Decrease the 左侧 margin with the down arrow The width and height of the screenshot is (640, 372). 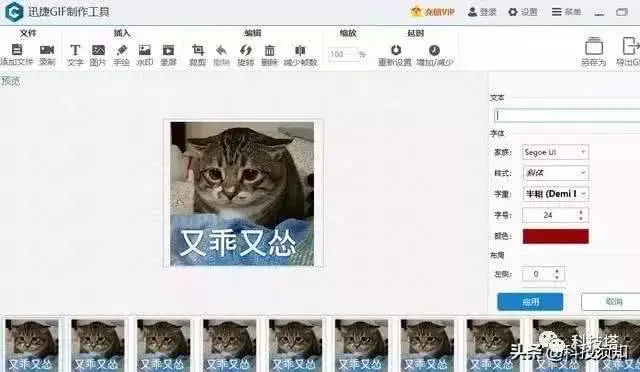(557, 277)
